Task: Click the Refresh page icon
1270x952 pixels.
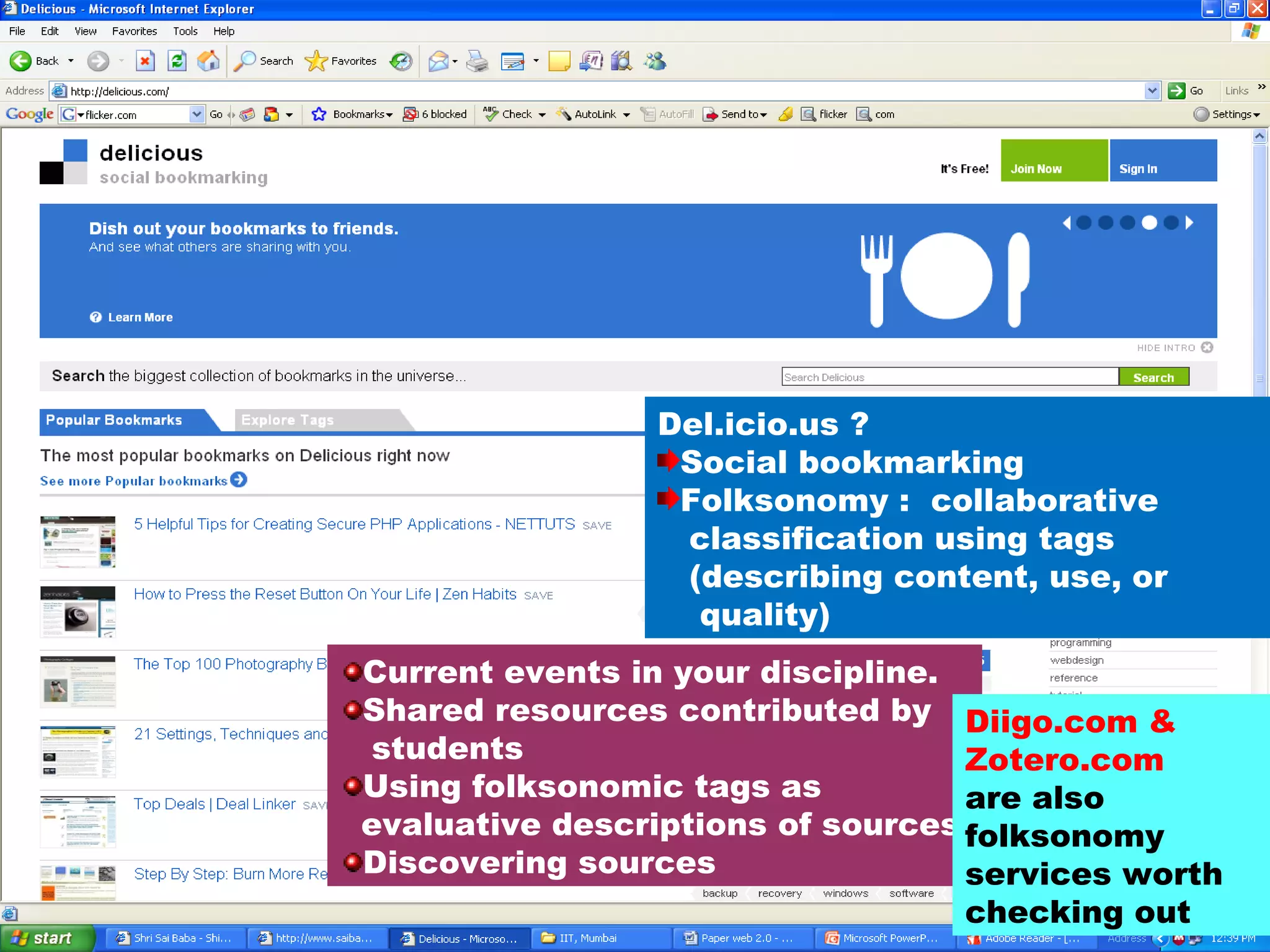Action: coord(177,61)
